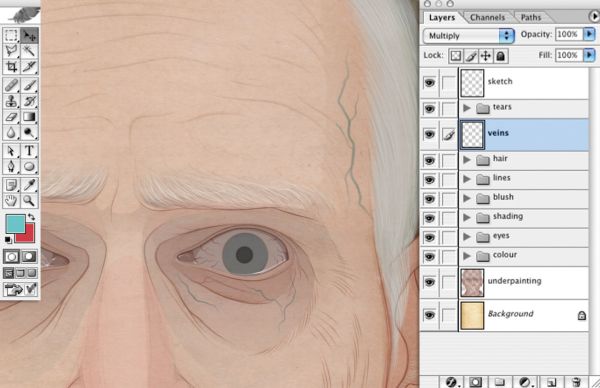Viewport: 600px width, 388px height.
Task: Select the Zoom magnifier tool
Action: pyautogui.click(x=29, y=201)
